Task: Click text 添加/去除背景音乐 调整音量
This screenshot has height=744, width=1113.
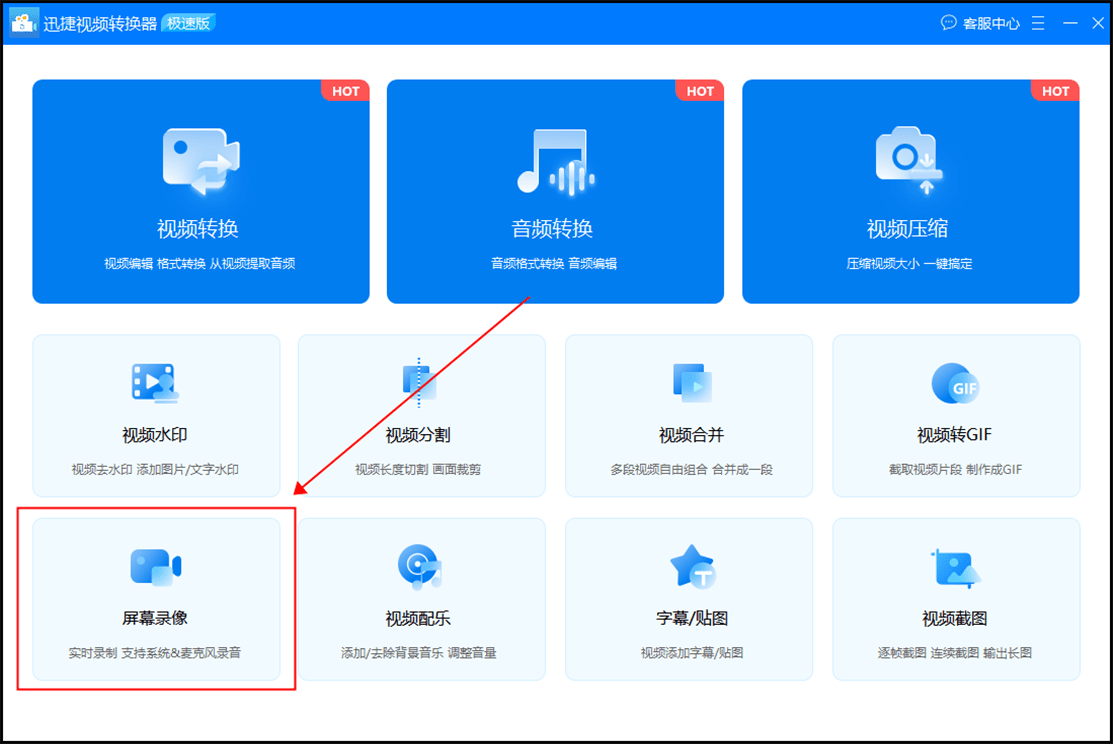Action: [419, 652]
